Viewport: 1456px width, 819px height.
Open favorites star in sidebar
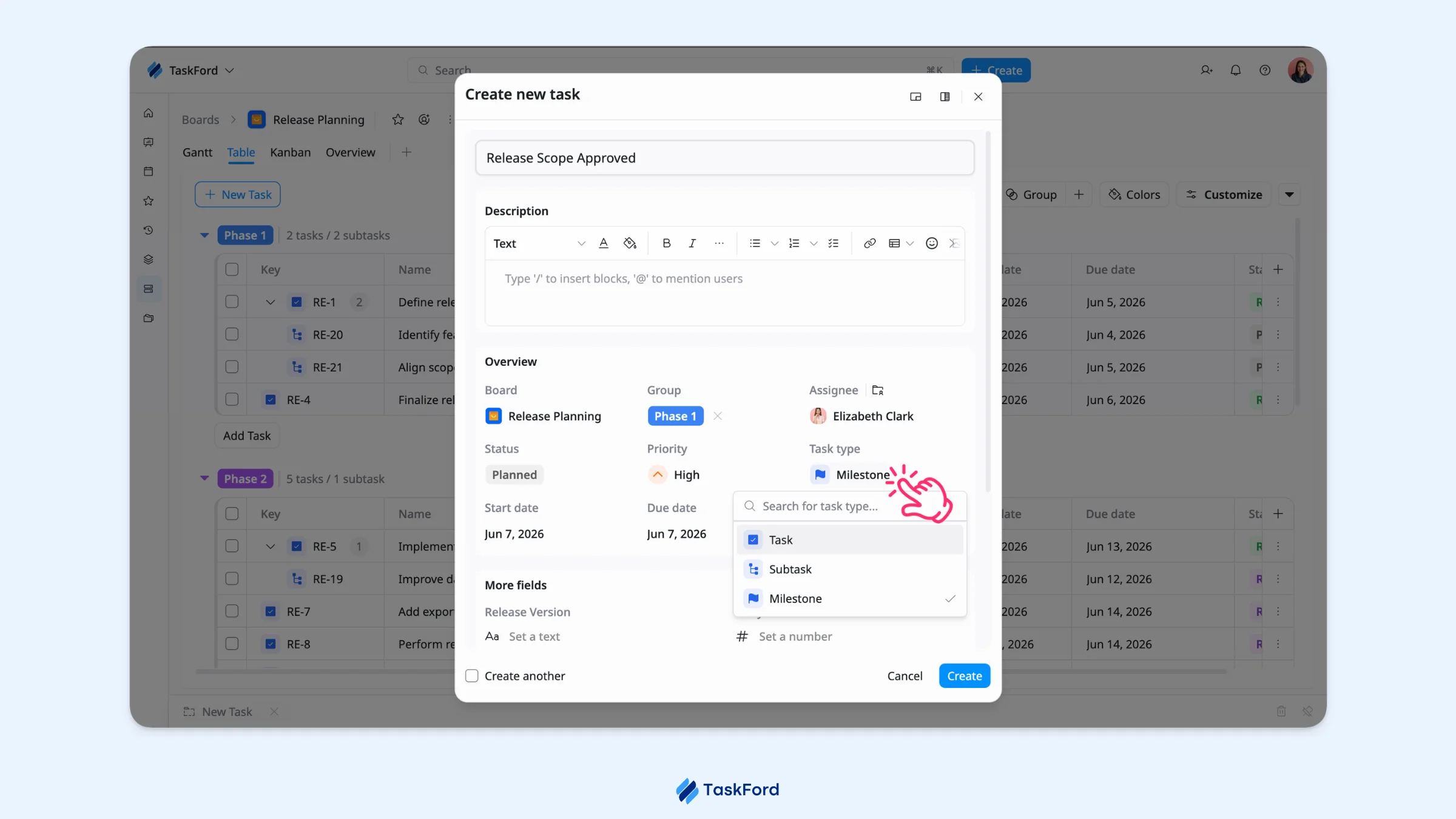pos(149,201)
